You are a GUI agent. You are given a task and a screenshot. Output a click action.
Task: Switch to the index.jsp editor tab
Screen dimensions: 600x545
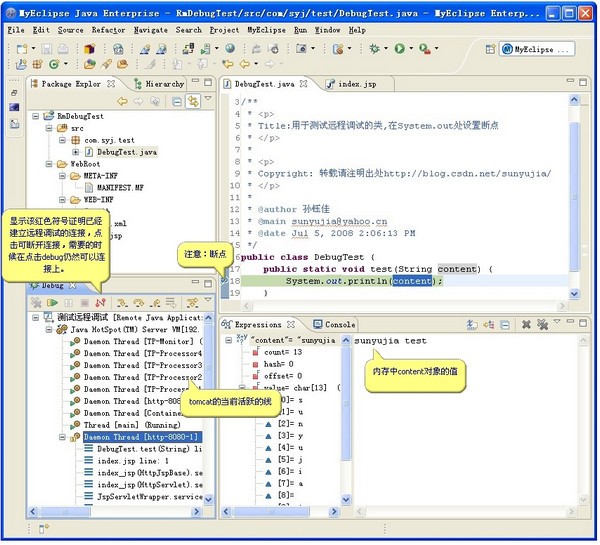(357, 84)
